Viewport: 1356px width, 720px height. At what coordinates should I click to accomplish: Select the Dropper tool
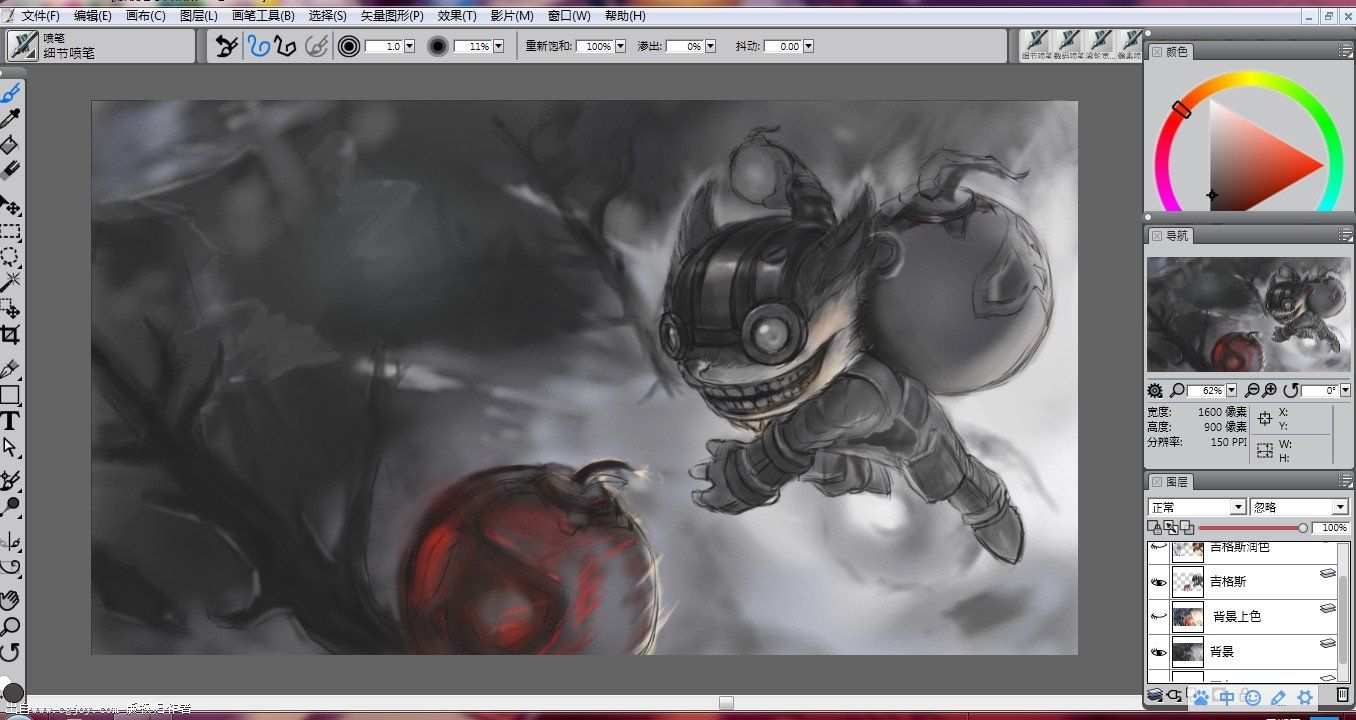coord(11,120)
